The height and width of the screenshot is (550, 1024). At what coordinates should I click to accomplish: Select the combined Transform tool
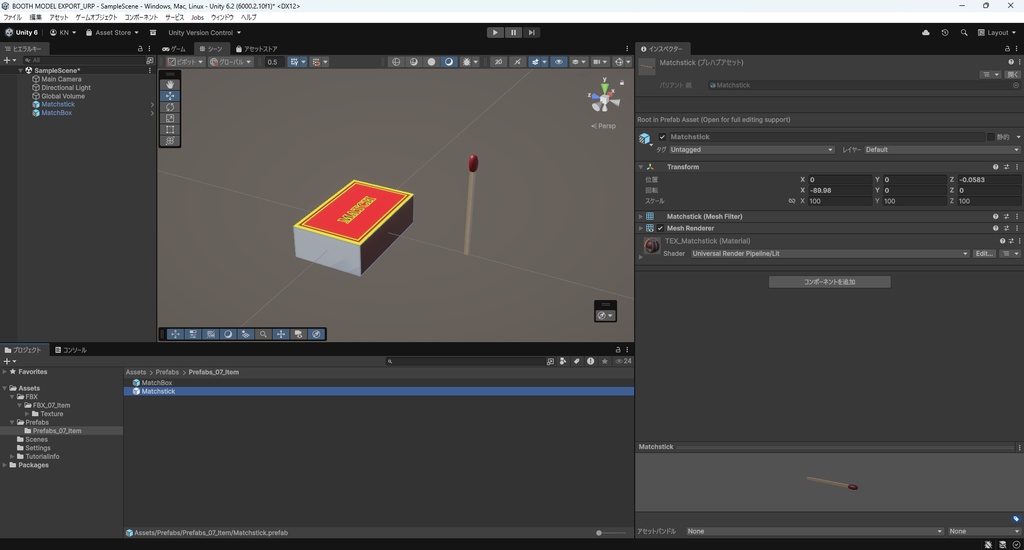click(170, 140)
